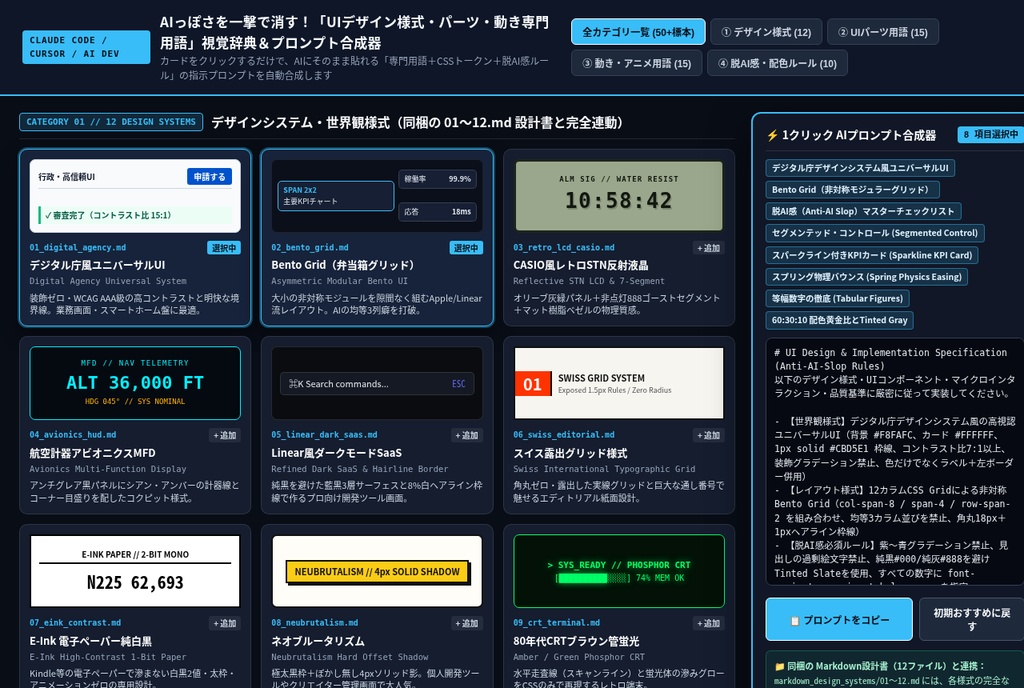The image size is (1024, 688).
Task: Click the E-Ink 電子ペーパー純白黒 card title
Action: 90,641
